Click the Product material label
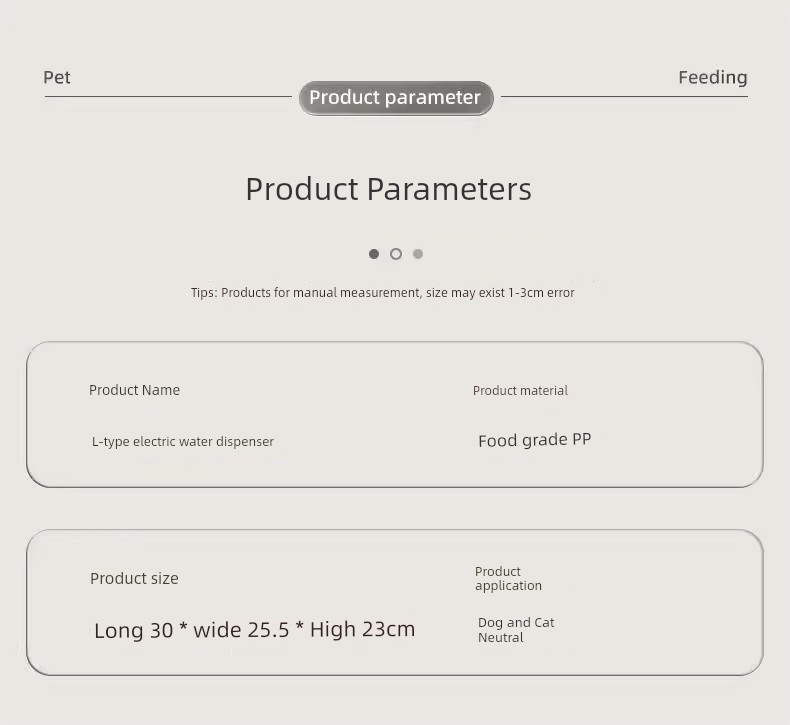Screen dimensions: 790x725 (x=520, y=390)
